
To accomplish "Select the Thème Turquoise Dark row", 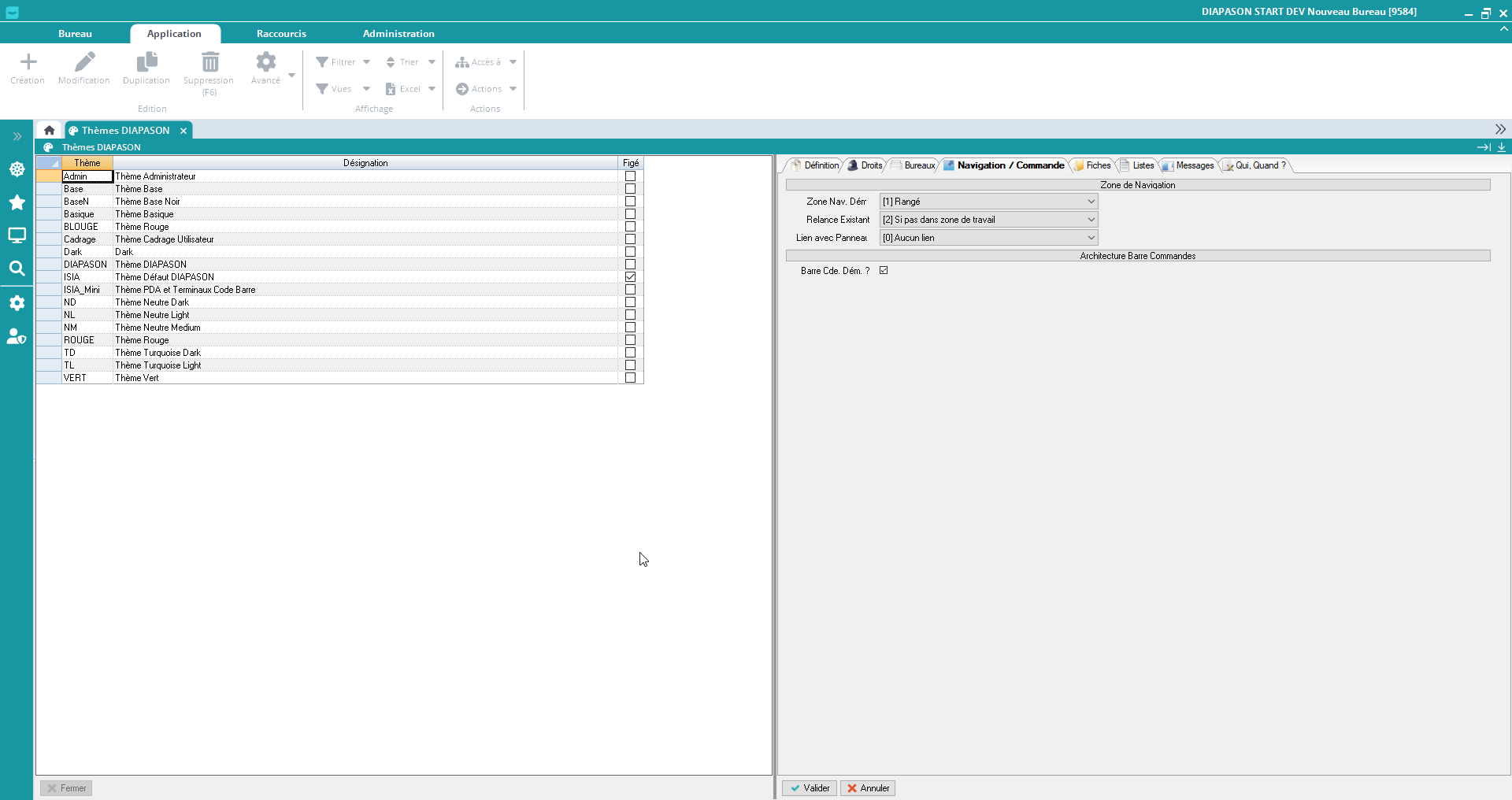I will click(157, 353).
